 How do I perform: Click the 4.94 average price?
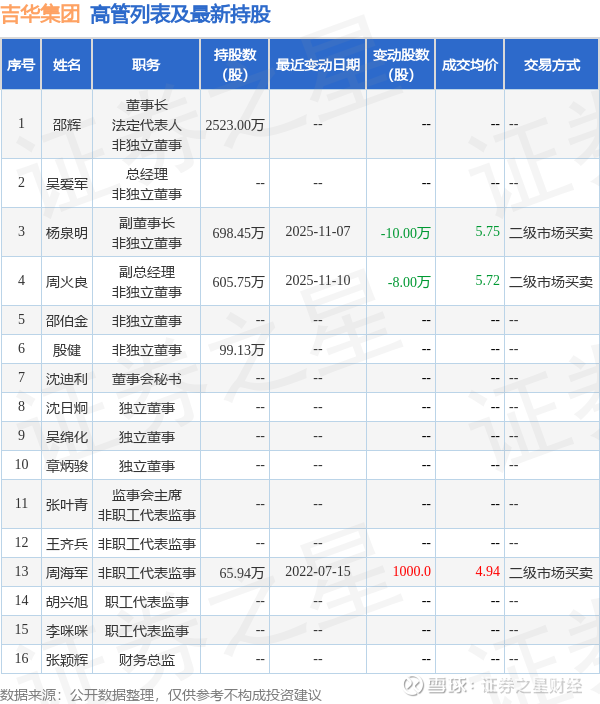[487, 571]
